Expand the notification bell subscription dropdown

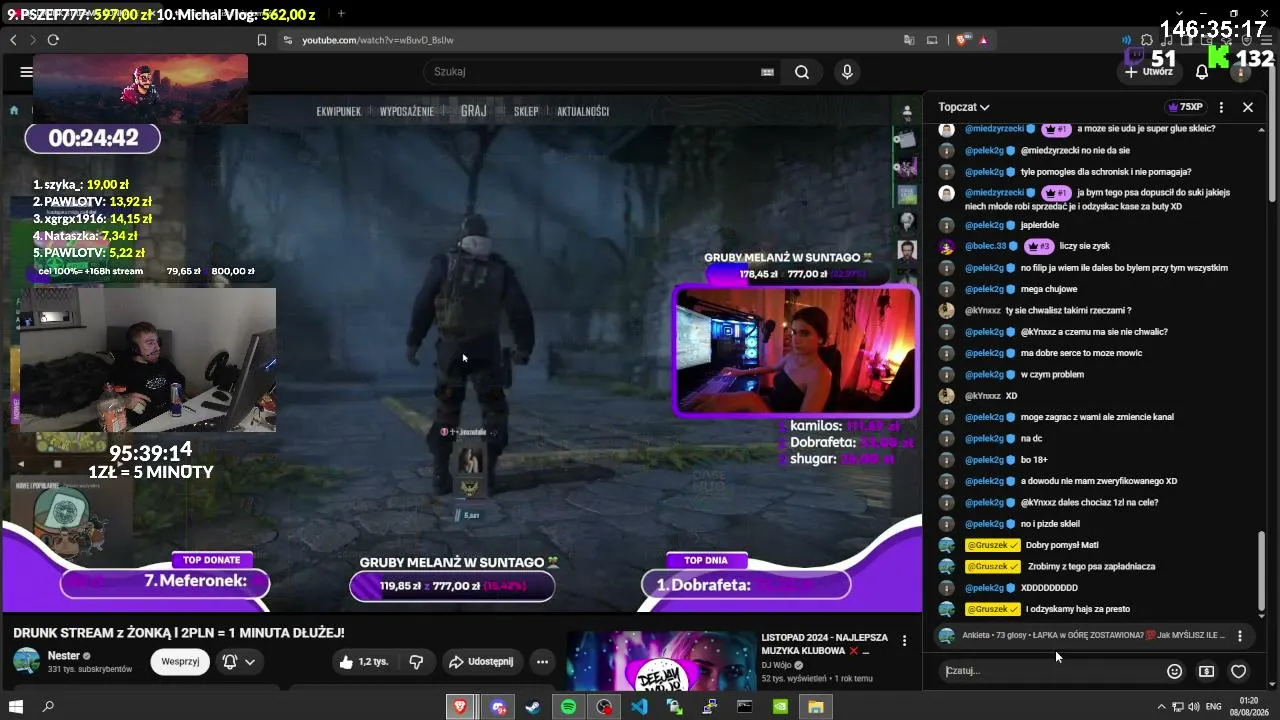click(x=240, y=661)
